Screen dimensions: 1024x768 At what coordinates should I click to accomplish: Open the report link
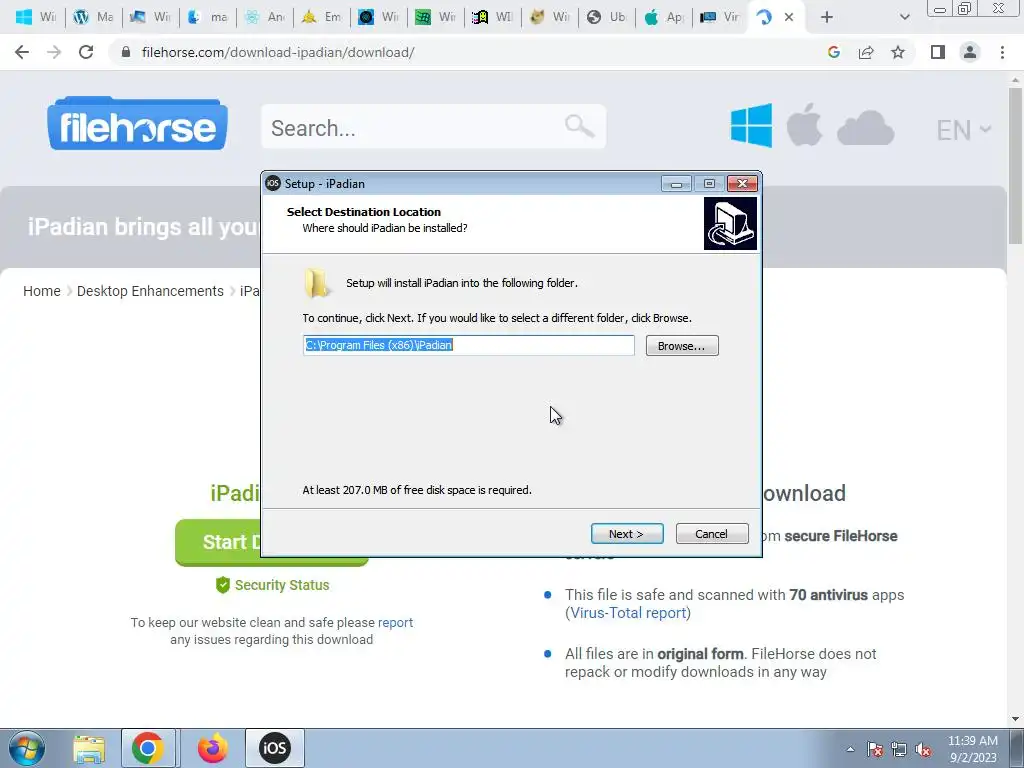click(x=395, y=622)
